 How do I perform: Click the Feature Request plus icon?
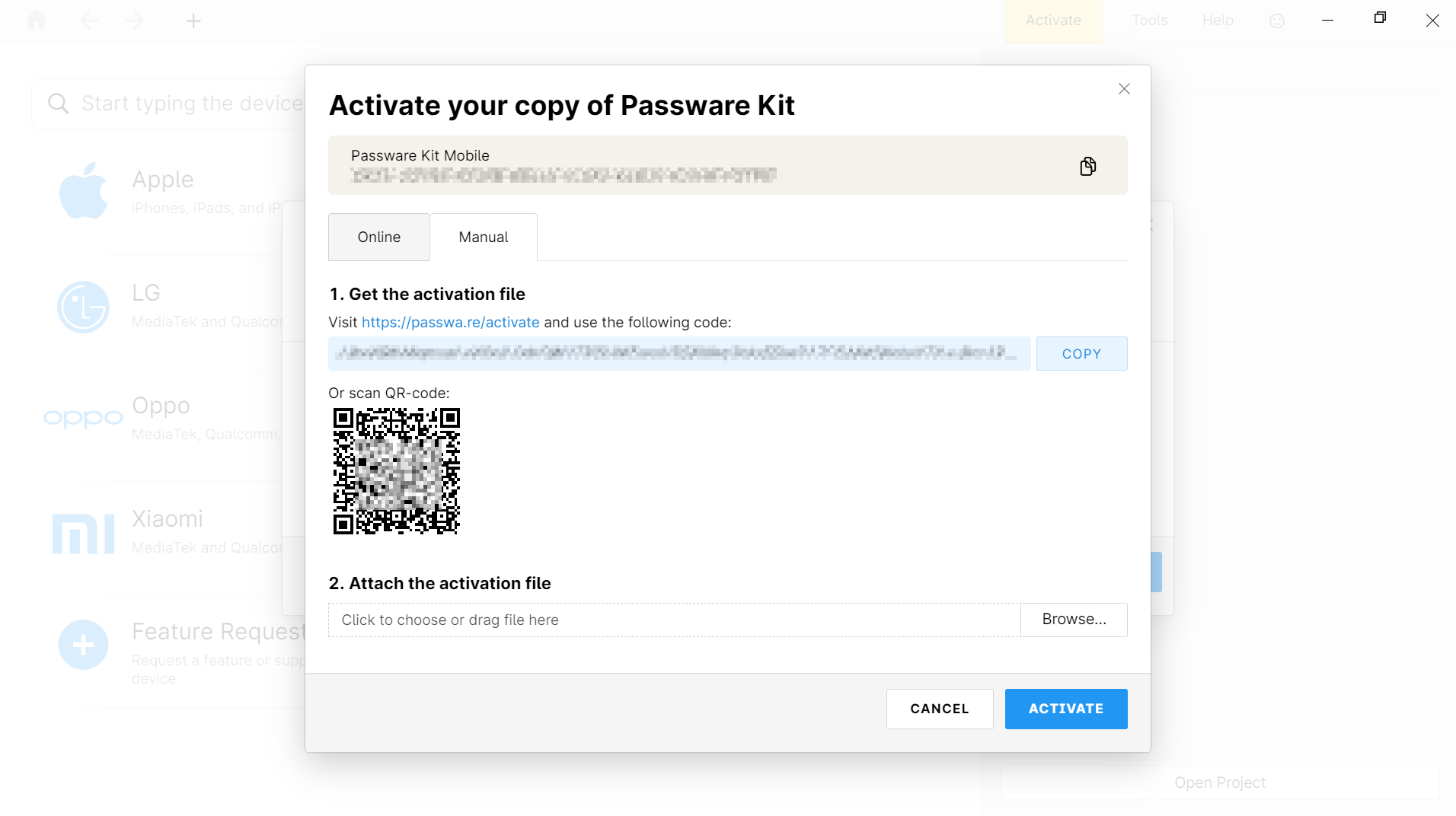pyautogui.click(x=82, y=644)
